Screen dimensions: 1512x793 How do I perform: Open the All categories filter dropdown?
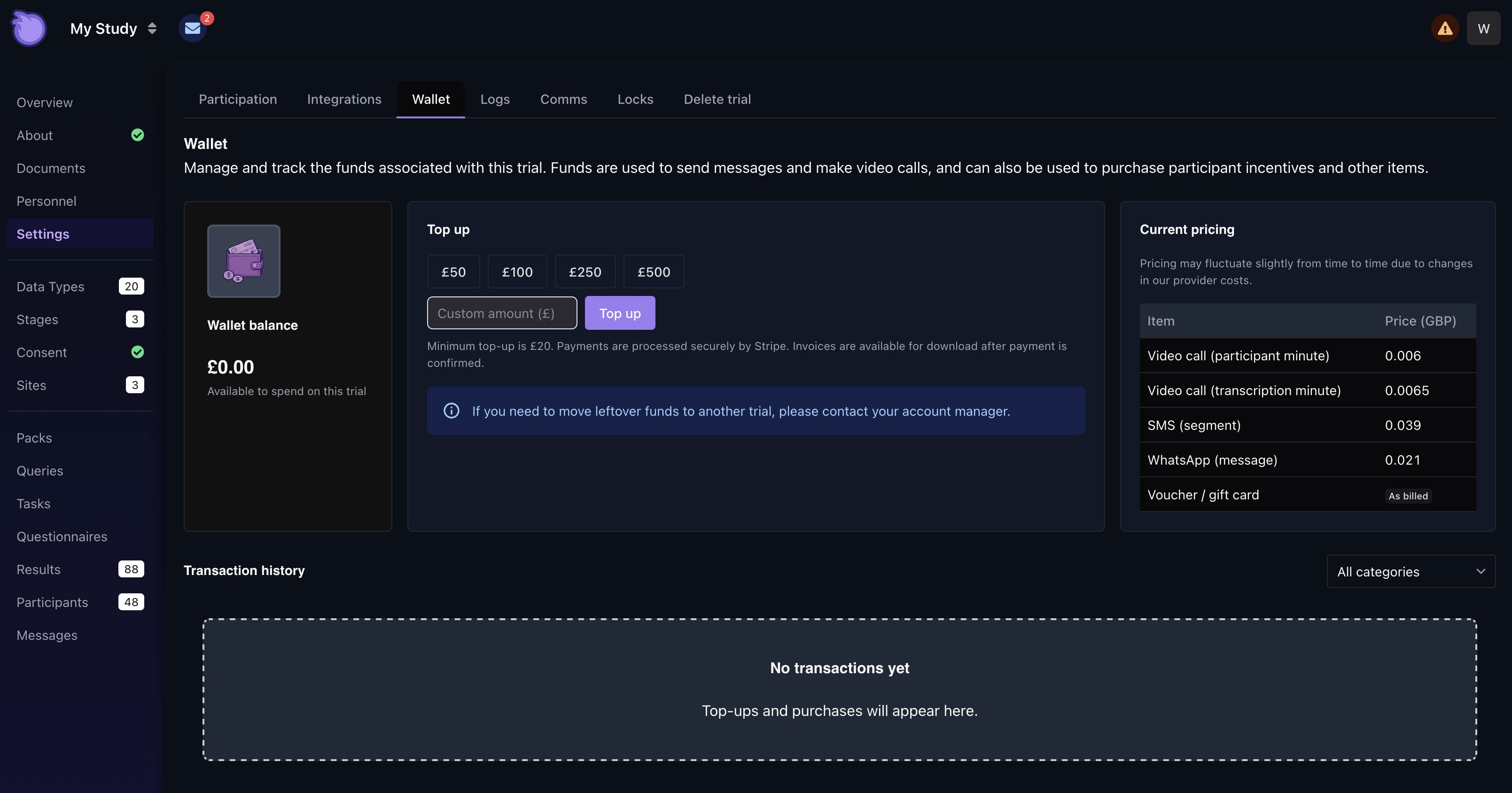tap(1411, 572)
